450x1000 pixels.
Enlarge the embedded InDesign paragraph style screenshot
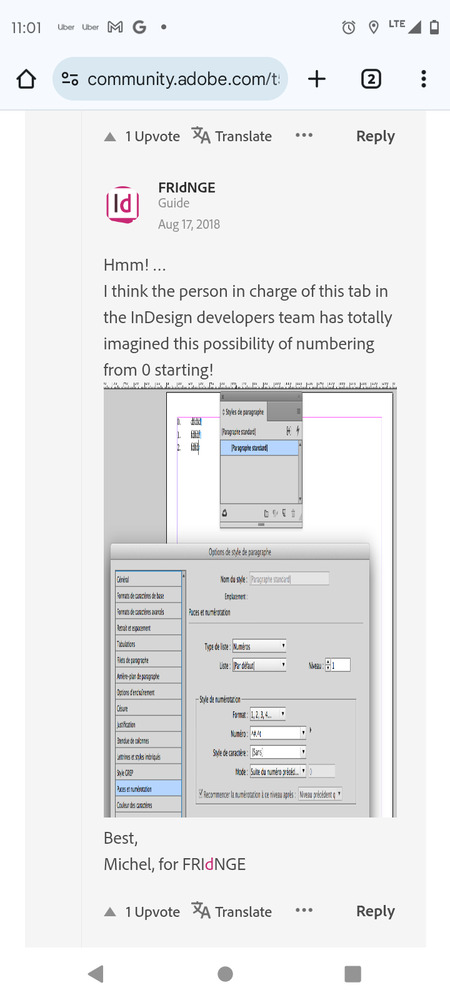click(x=250, y=599)
